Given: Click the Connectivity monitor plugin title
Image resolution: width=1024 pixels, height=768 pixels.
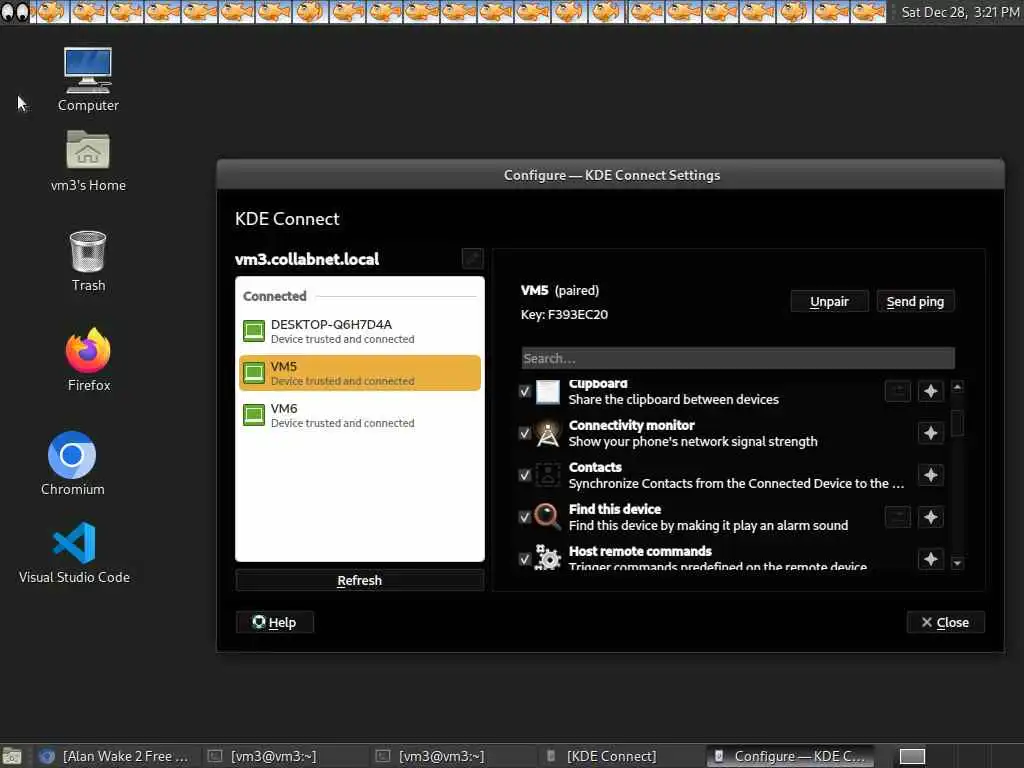Looking at the screenshot, I should point(631,425).
